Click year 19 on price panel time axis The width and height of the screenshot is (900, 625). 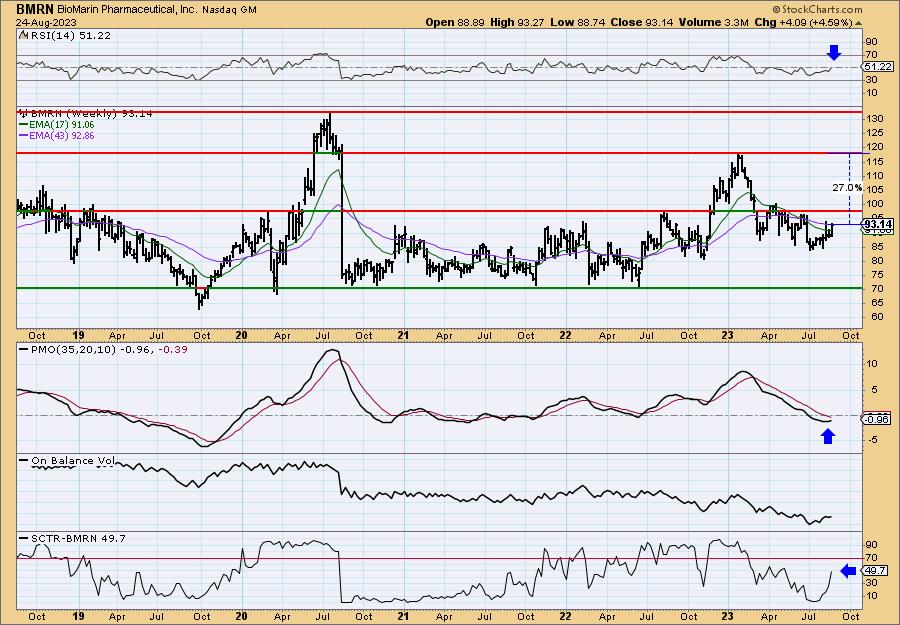79,335
